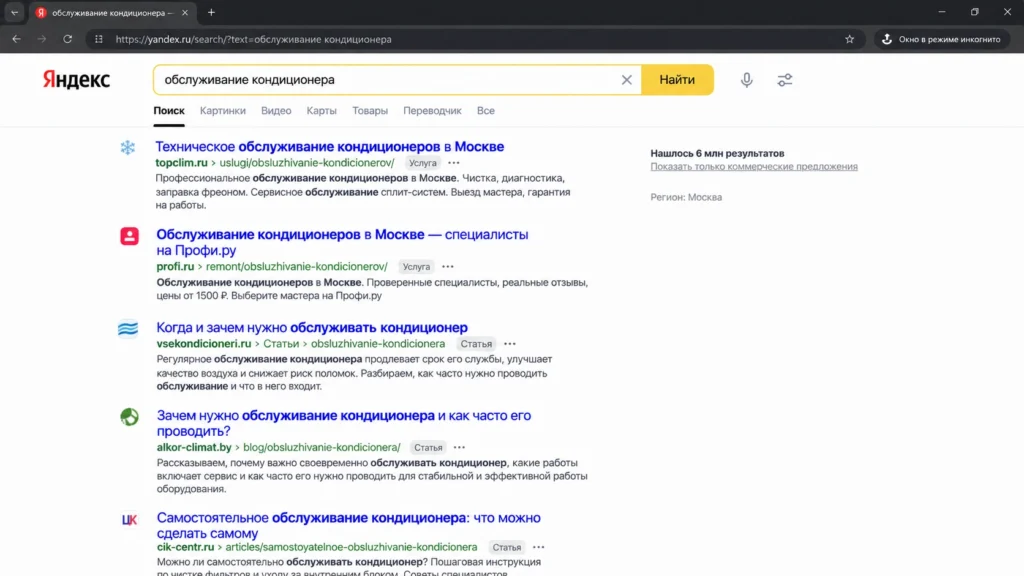Open Когда и зачем нужно обслуживать кондиционер

tap(312, 327)
